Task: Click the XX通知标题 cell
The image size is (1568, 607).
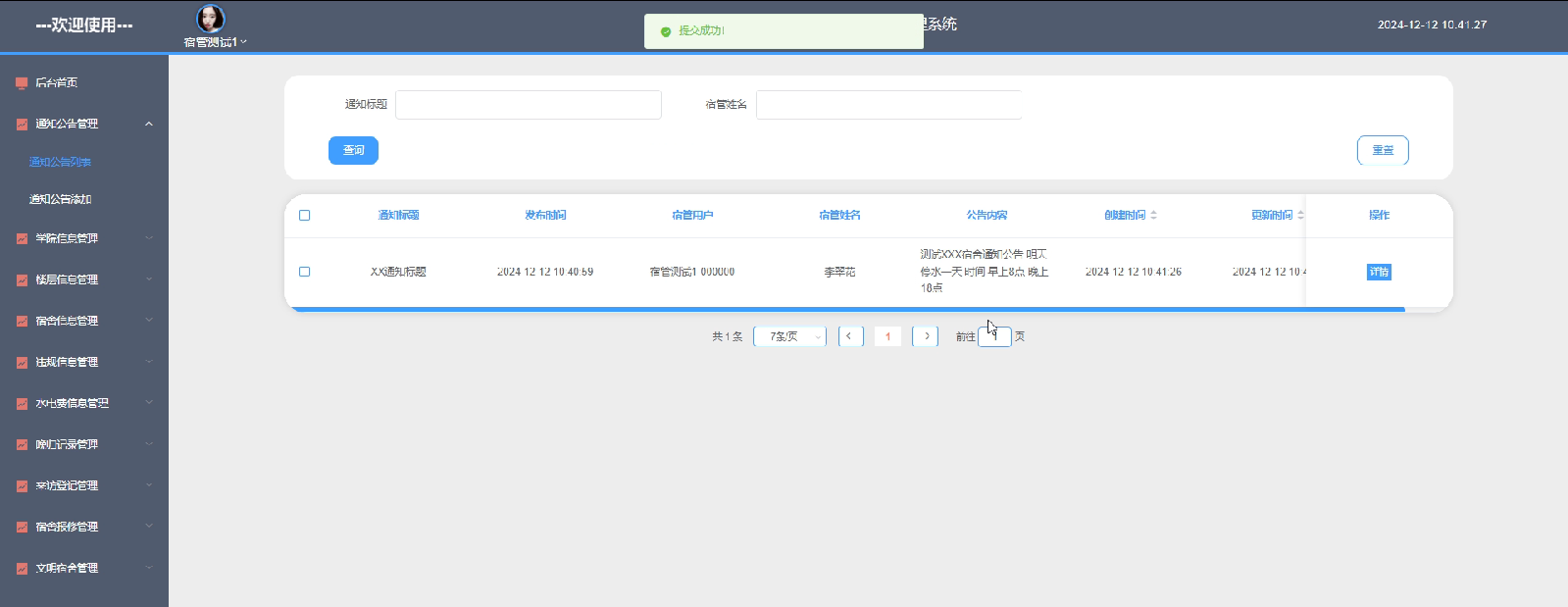Action: click(398, 272)
